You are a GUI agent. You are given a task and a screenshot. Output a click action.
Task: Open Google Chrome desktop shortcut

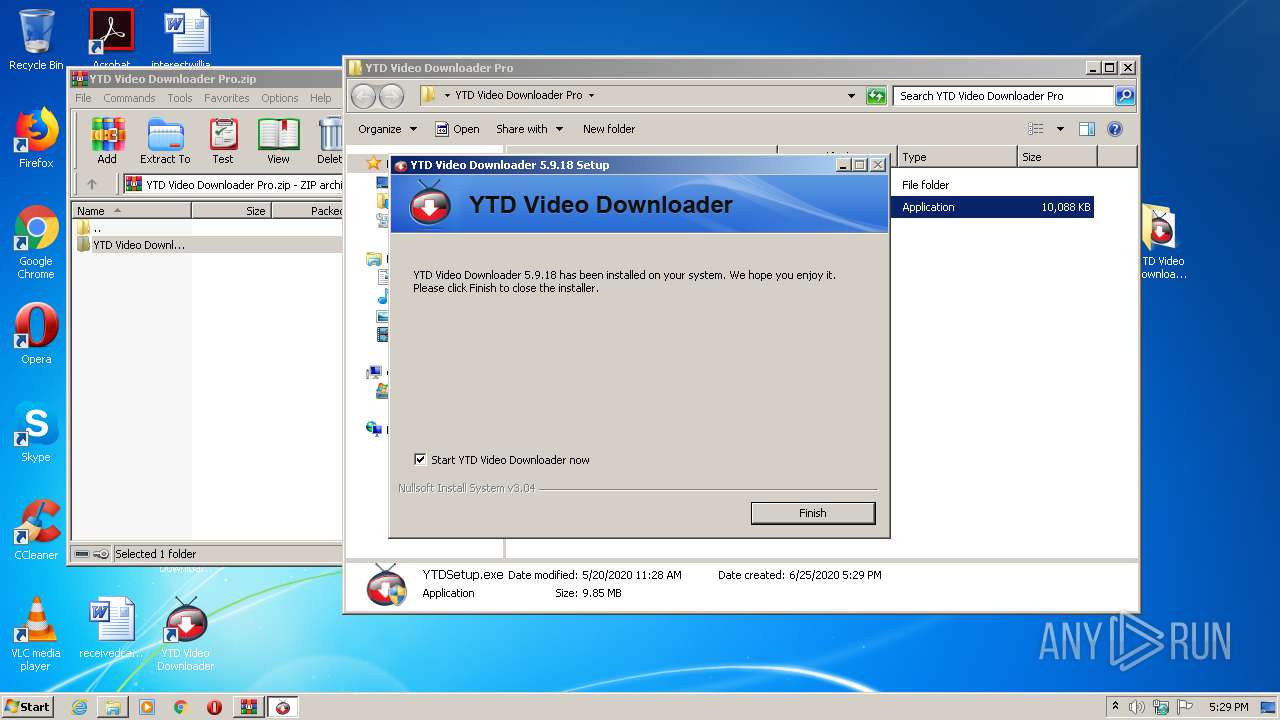pyautogui.click(x=36, y=243)
